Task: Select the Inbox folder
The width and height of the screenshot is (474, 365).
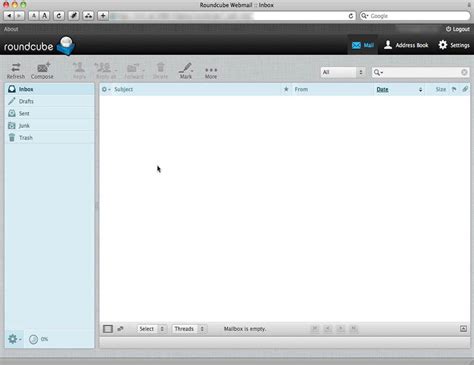Action: point(50,89)
